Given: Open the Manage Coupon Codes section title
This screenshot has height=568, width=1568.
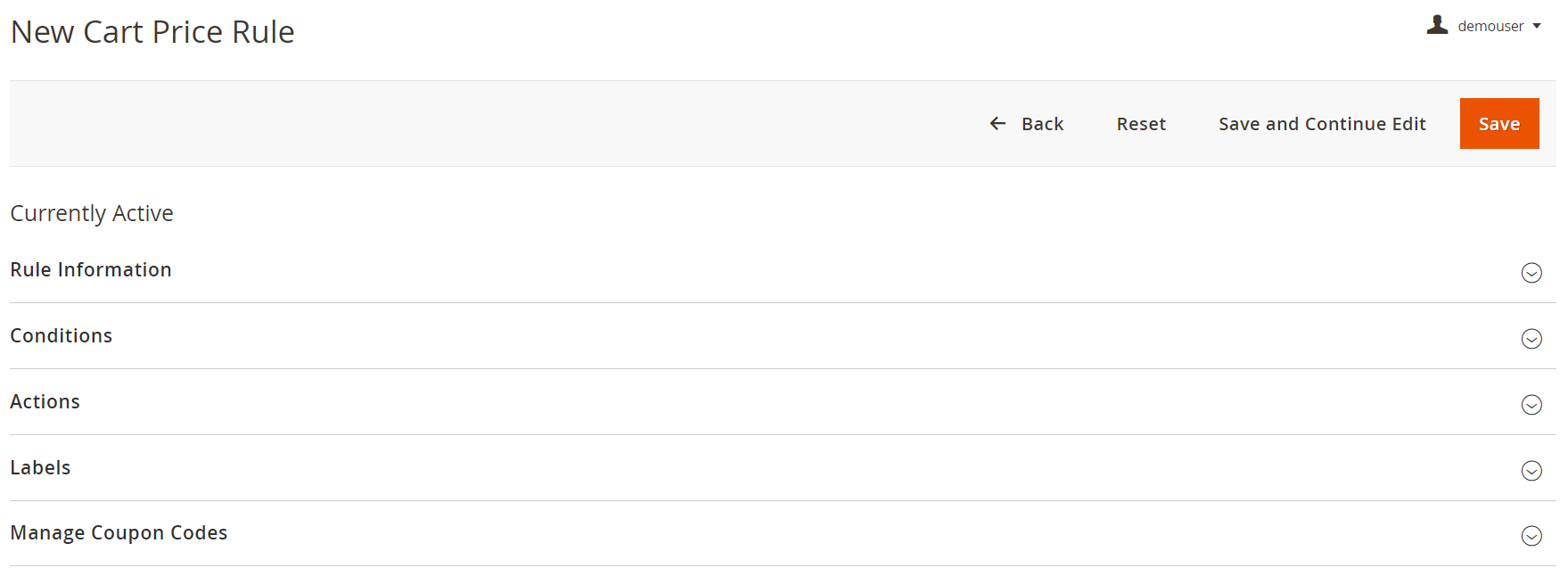Looking at the screenshot, I should pyautogui.click(x=119, y=532).
